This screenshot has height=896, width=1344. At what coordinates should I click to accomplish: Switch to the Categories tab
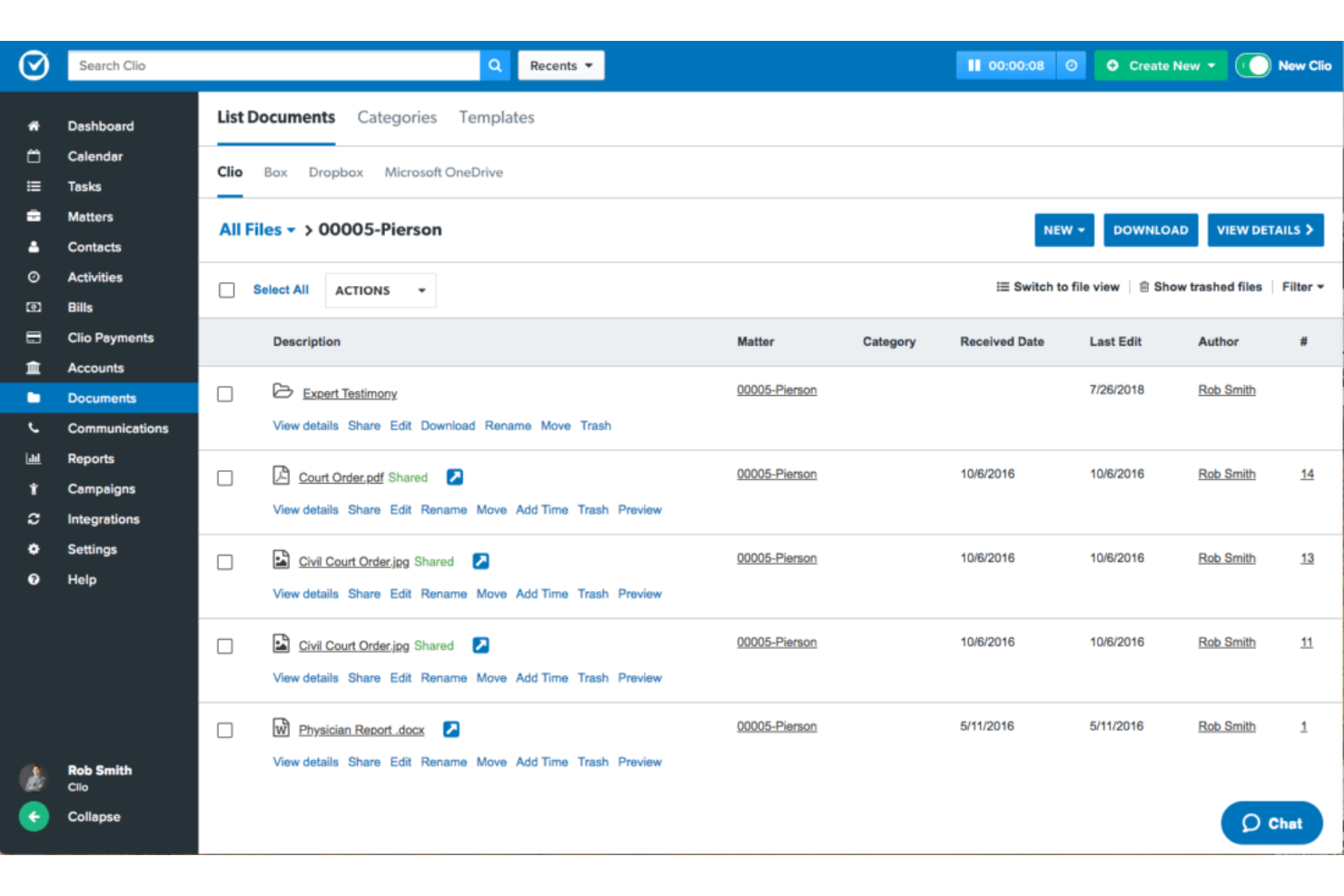click(x=397, y=117)
